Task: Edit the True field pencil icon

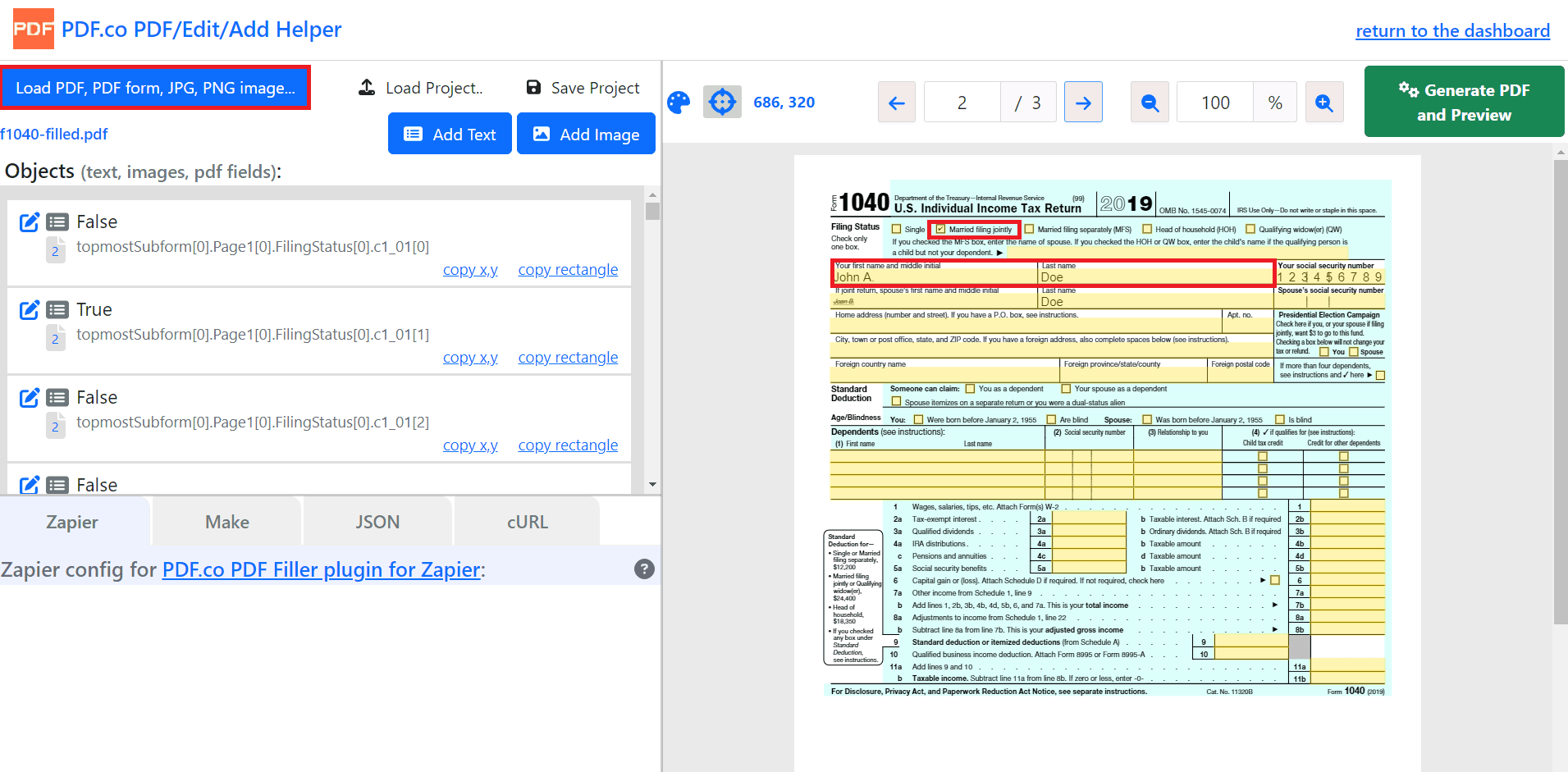Action: (x=30, y=310)
